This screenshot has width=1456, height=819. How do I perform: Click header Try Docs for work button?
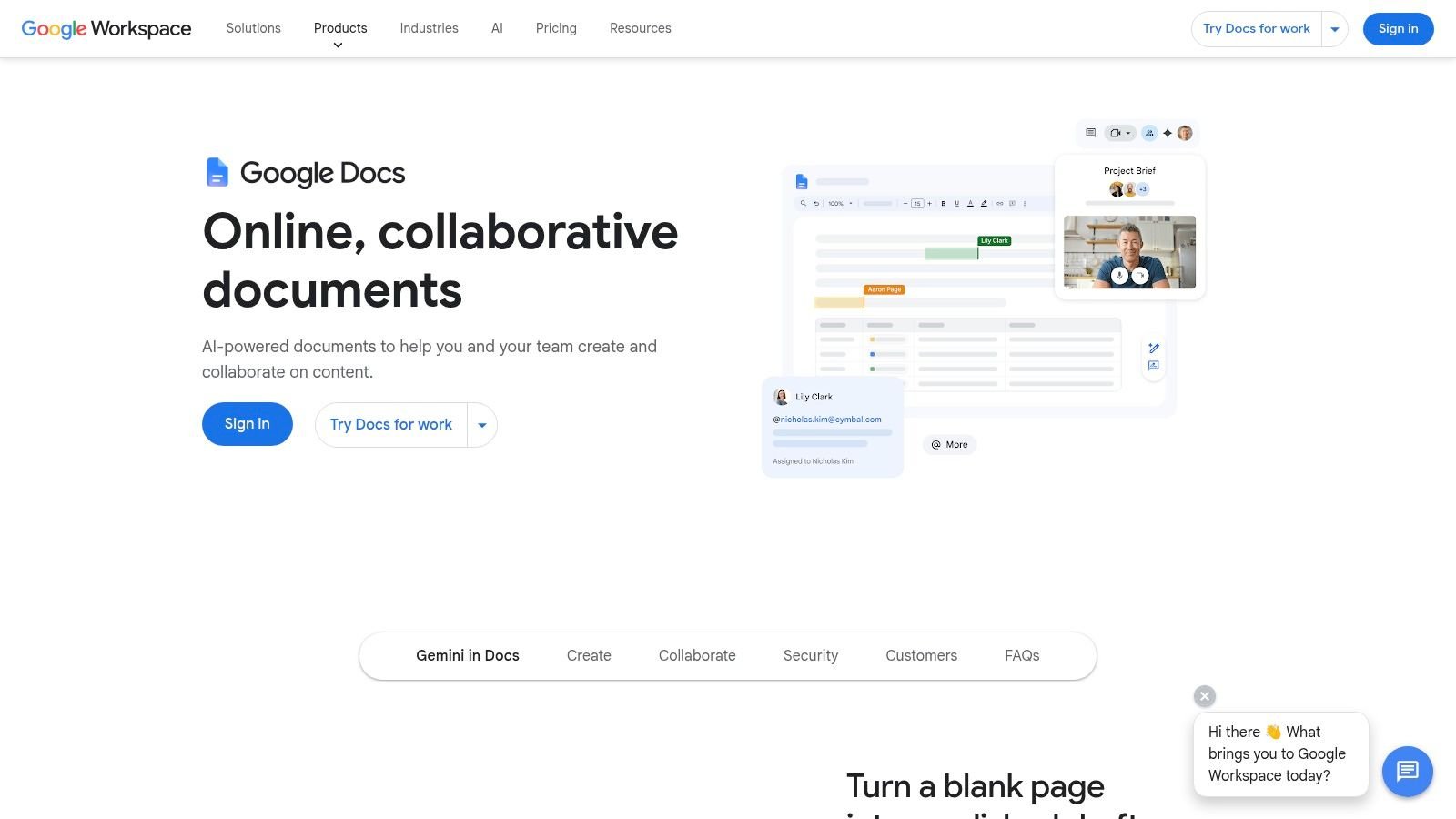[x=1257, y=29]
